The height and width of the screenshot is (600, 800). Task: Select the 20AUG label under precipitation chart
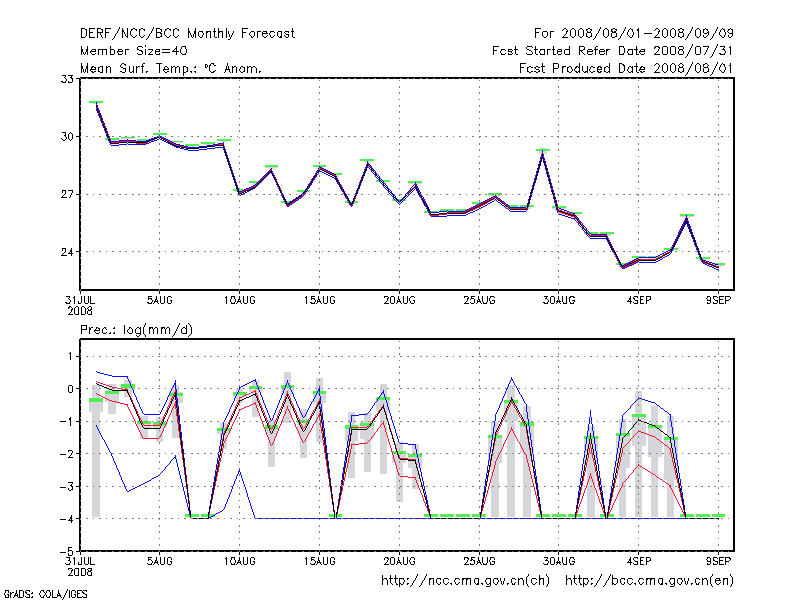(x=399, y=560)
